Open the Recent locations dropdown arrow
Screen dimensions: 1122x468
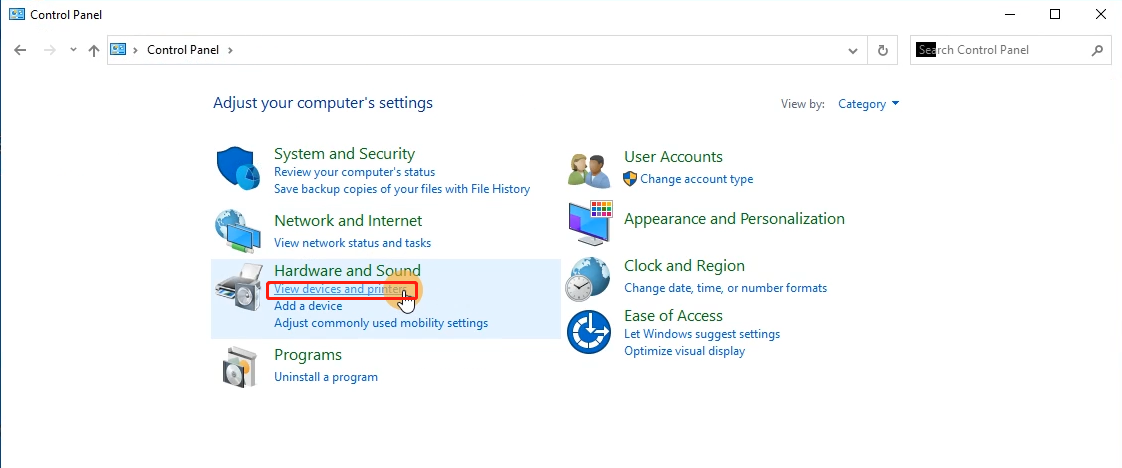73,50
